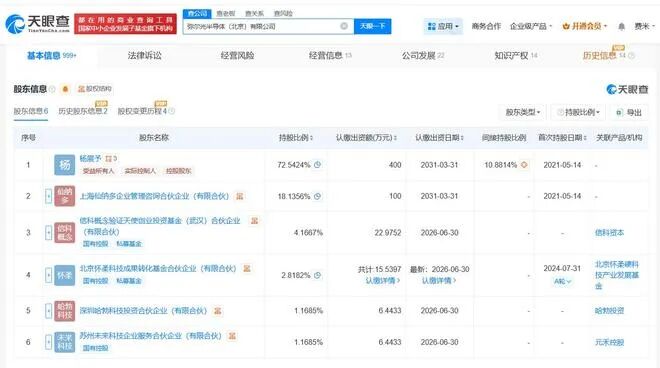Expand the 深圳哈勃科技投资 row

pos(48,311)
